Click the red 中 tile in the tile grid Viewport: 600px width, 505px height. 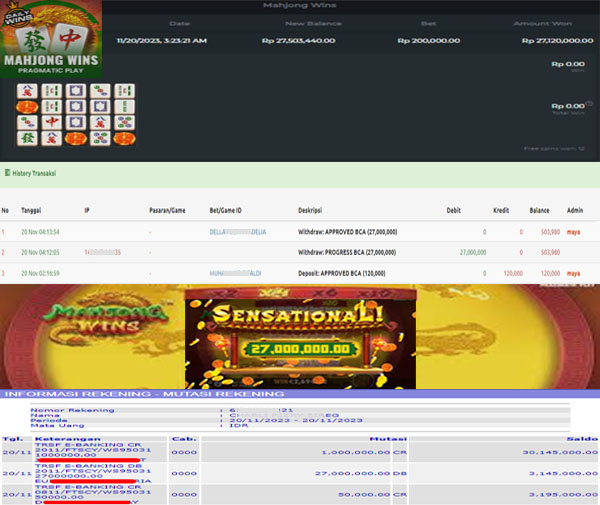tap(52, 122)
